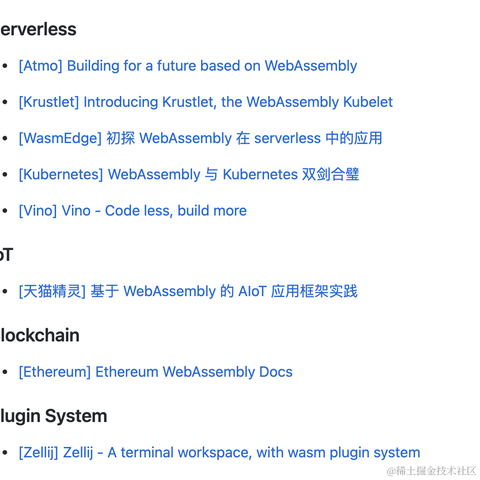
Task: Click the Blockchain section heading
Action: tap(40, 335)
